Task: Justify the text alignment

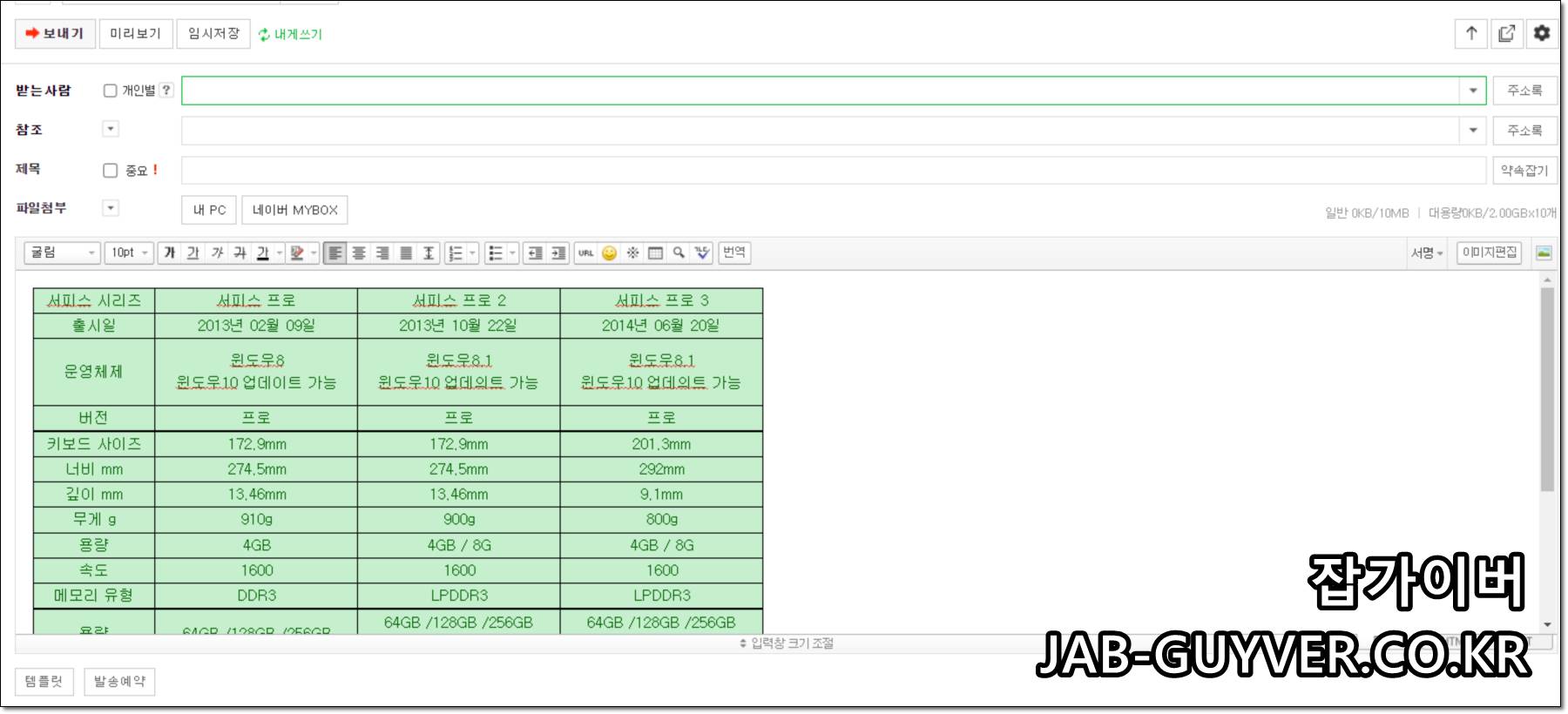Action: pyautogui.click(x=405, y=253)
